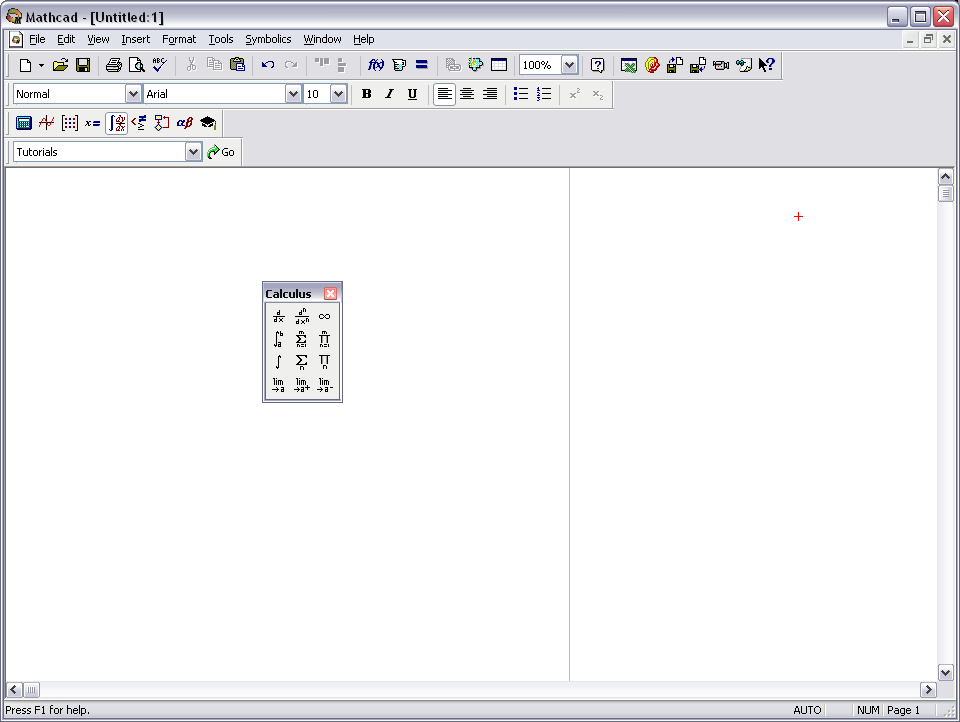Expand the 100% zoom dropdown
Viewport: 960px width, 722px height.
[x=569, y=65]
